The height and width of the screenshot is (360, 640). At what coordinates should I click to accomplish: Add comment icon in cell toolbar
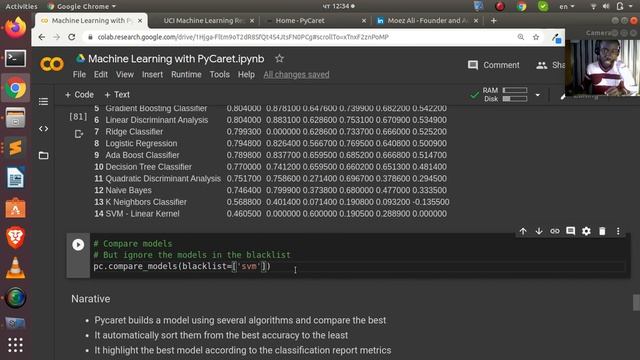570,231
